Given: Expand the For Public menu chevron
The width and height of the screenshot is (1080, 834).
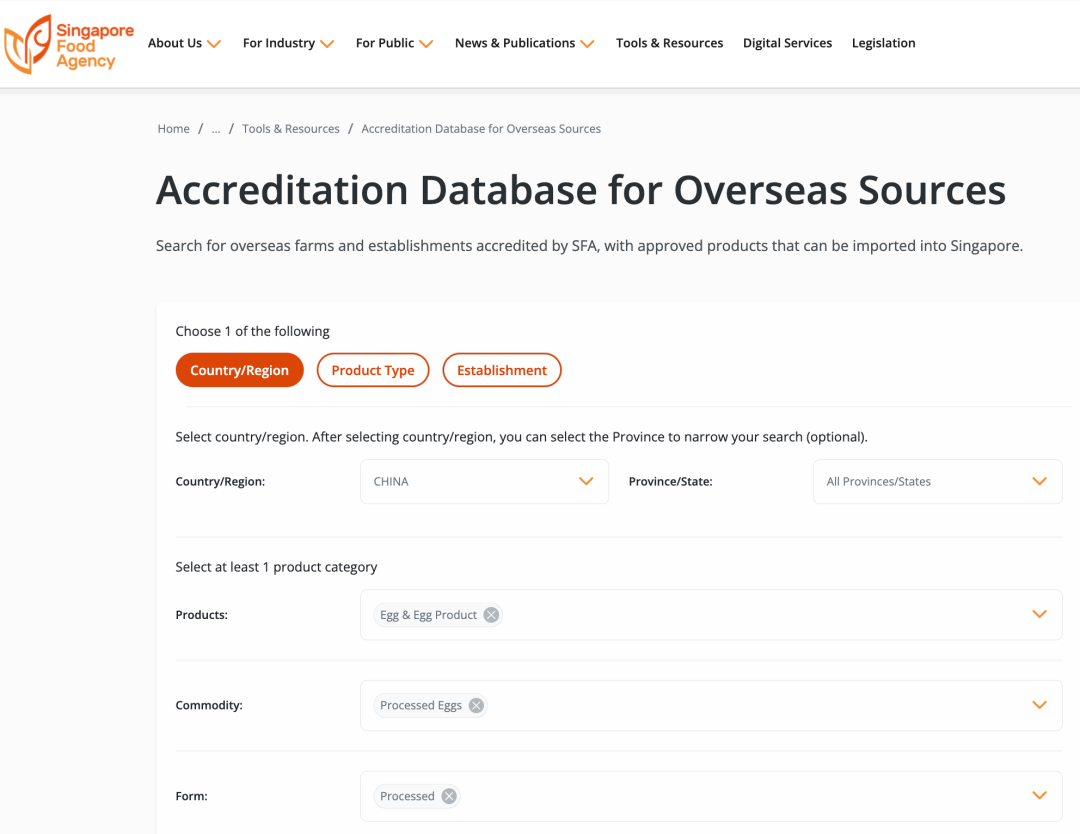Looking at the screenshot, I should pos(426,44).
